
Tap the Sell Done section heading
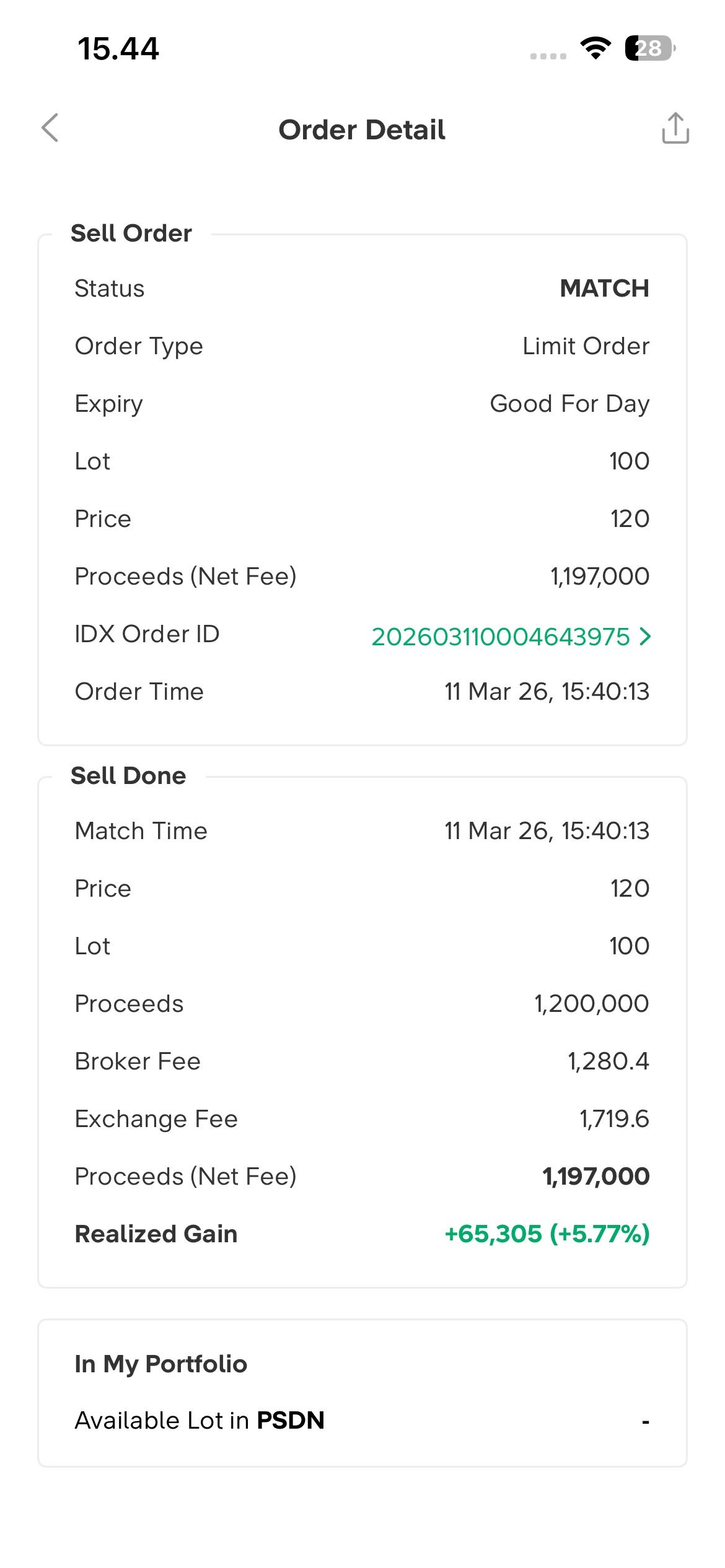[x=128, y=776]
